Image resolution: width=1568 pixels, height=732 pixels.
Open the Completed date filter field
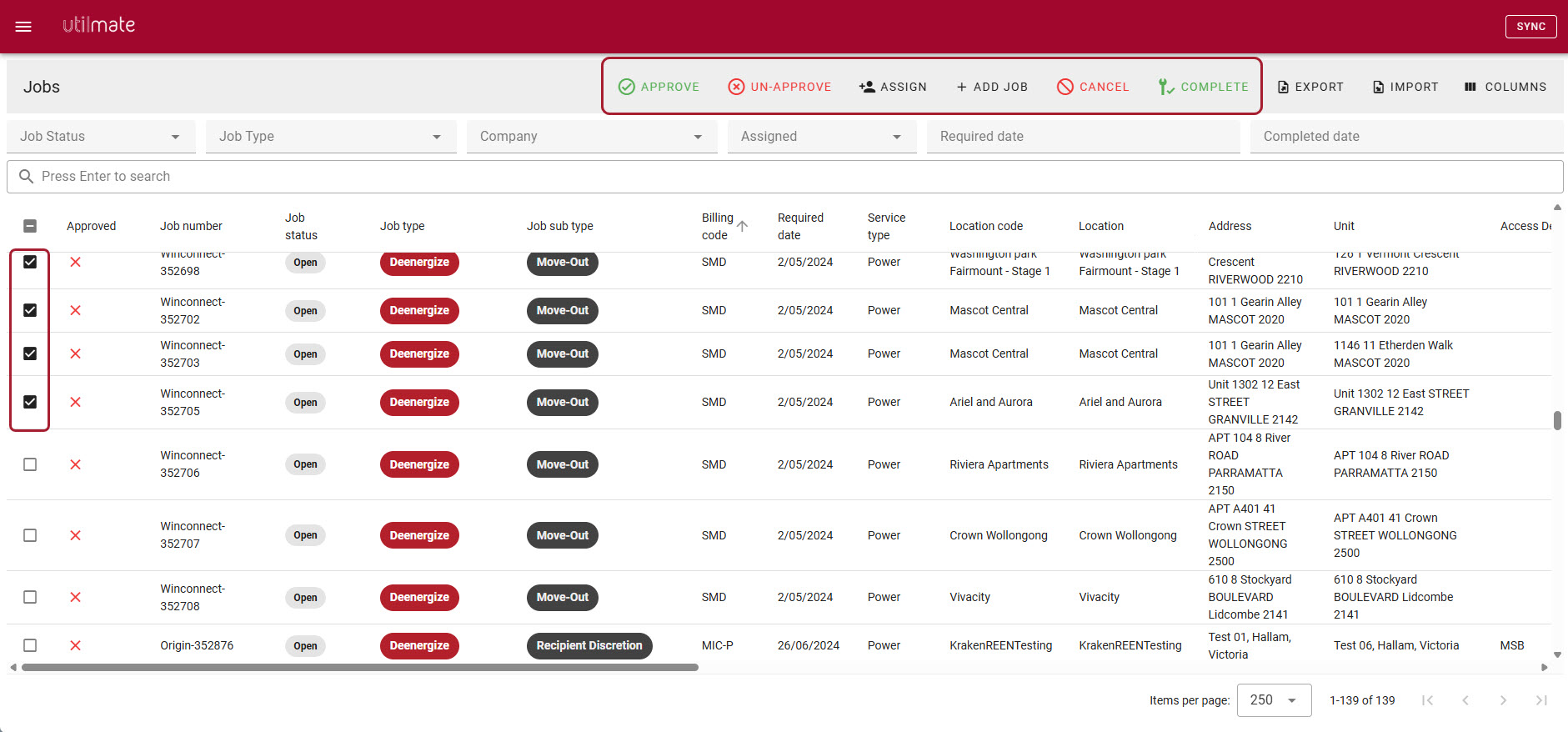[x=1406, y=137]
